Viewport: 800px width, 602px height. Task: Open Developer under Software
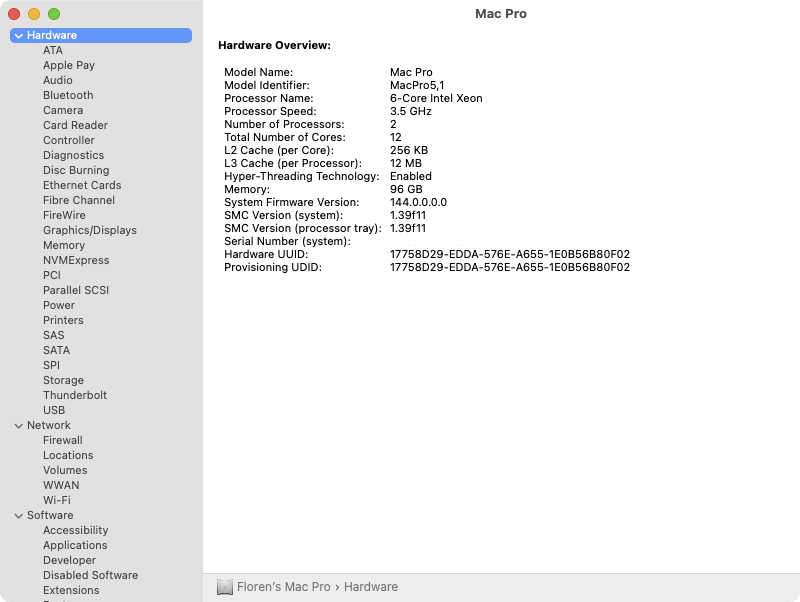tap(69, 560)
